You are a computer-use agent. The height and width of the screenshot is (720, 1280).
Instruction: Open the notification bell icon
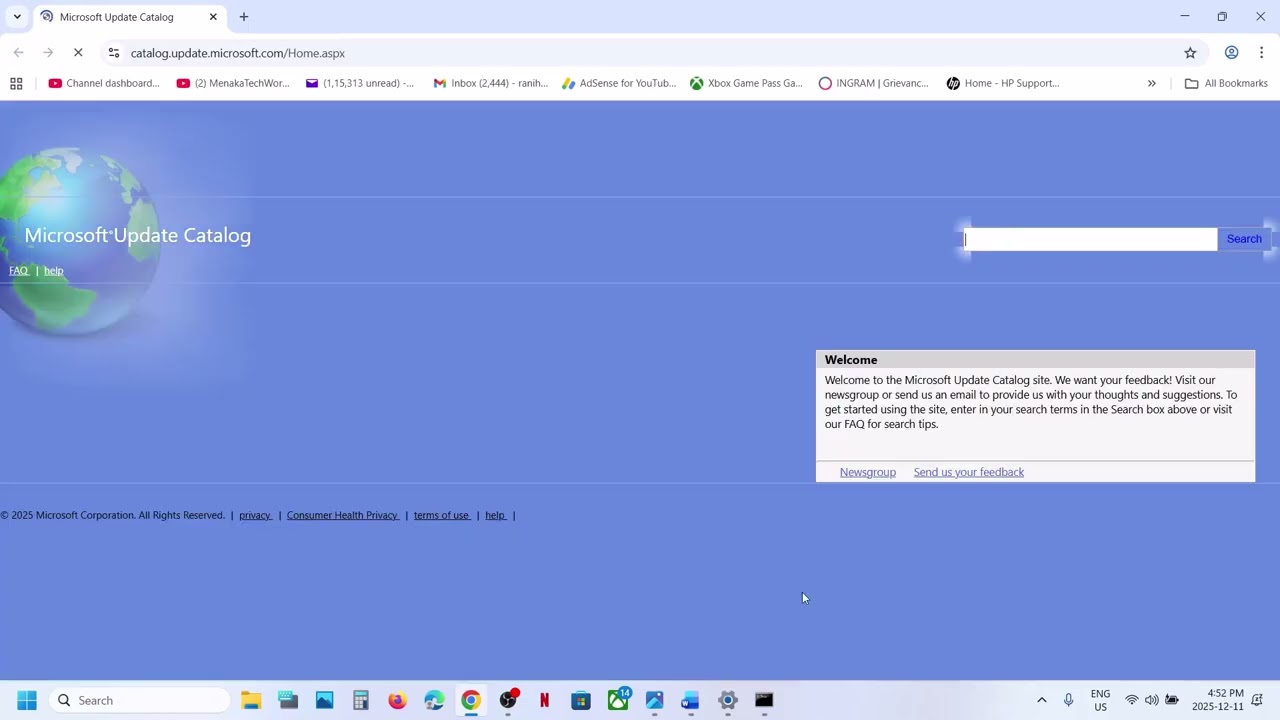pyautogui.click(x=1258, y=700)
